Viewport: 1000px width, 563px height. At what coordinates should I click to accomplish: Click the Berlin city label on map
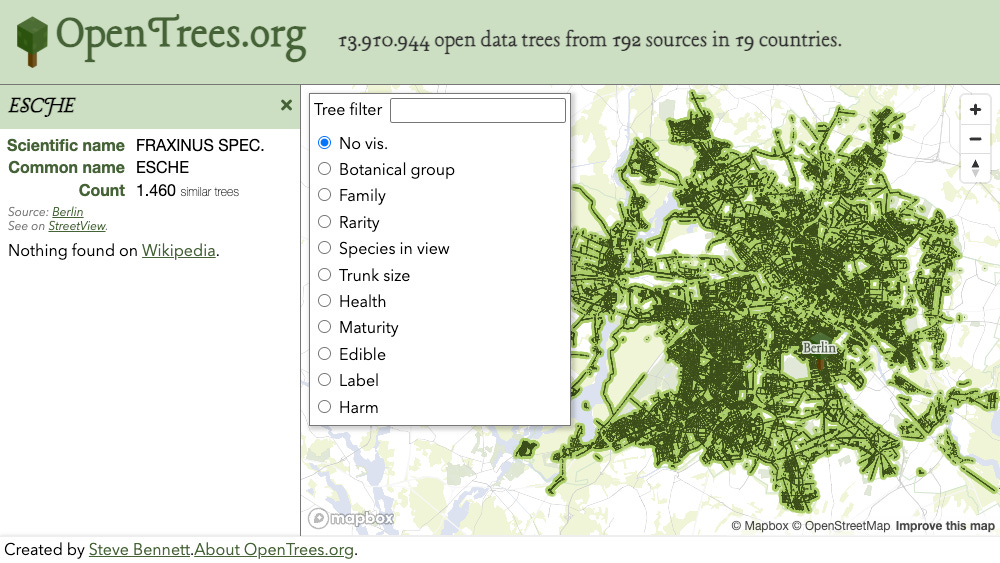click(819, 348)
